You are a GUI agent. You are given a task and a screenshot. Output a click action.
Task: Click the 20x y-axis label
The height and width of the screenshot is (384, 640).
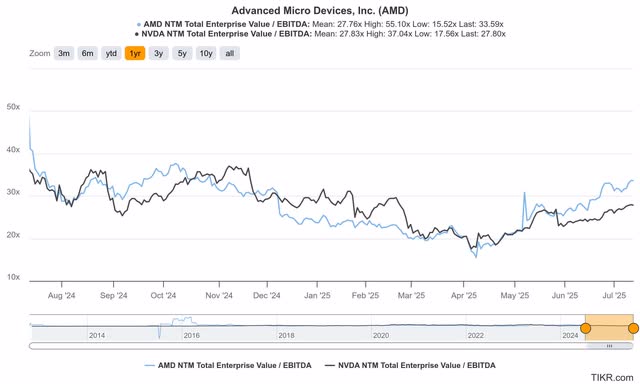point(13,235)
